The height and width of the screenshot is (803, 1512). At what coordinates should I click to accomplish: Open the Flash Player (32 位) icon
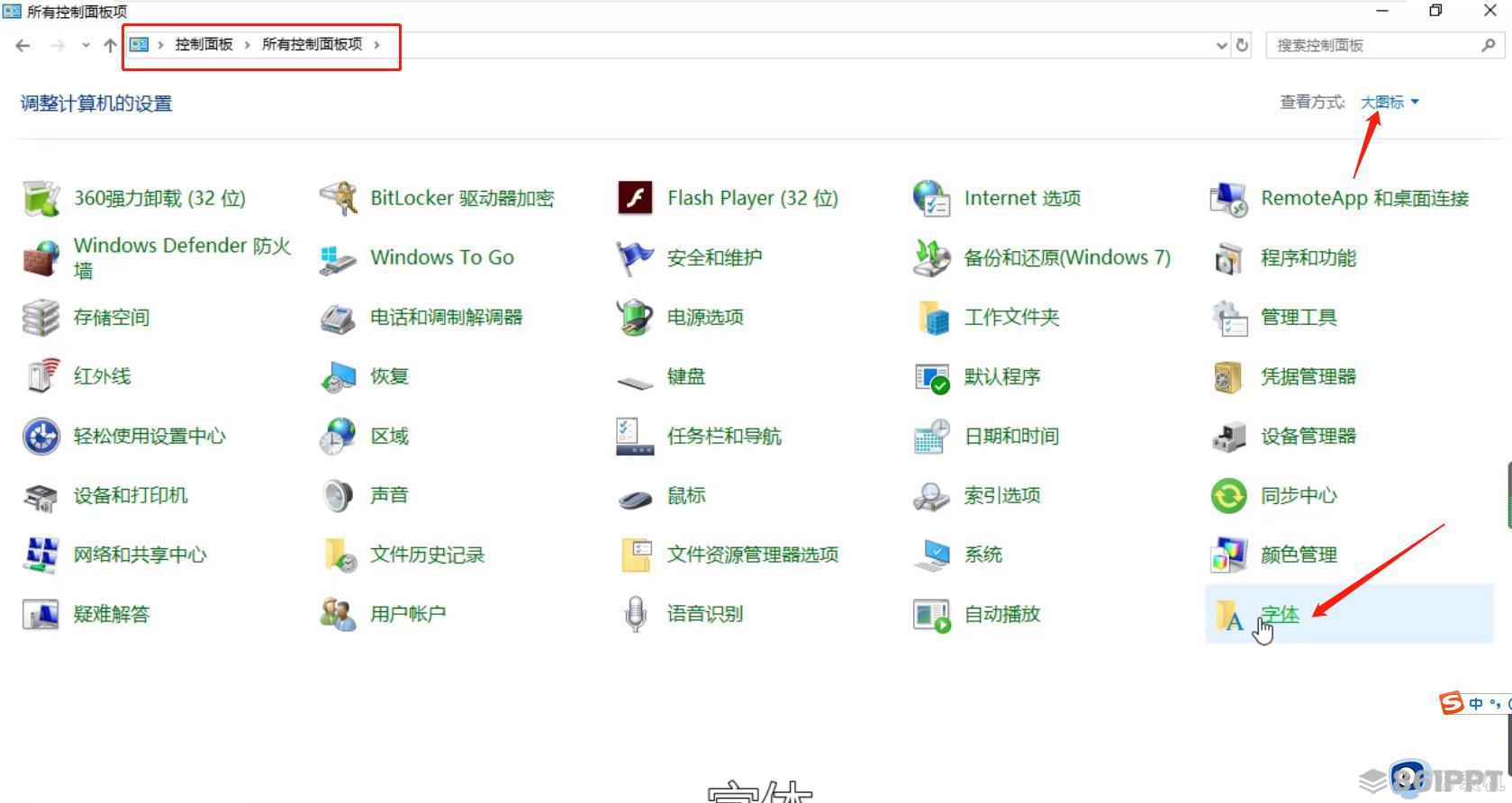pos(635,198)
